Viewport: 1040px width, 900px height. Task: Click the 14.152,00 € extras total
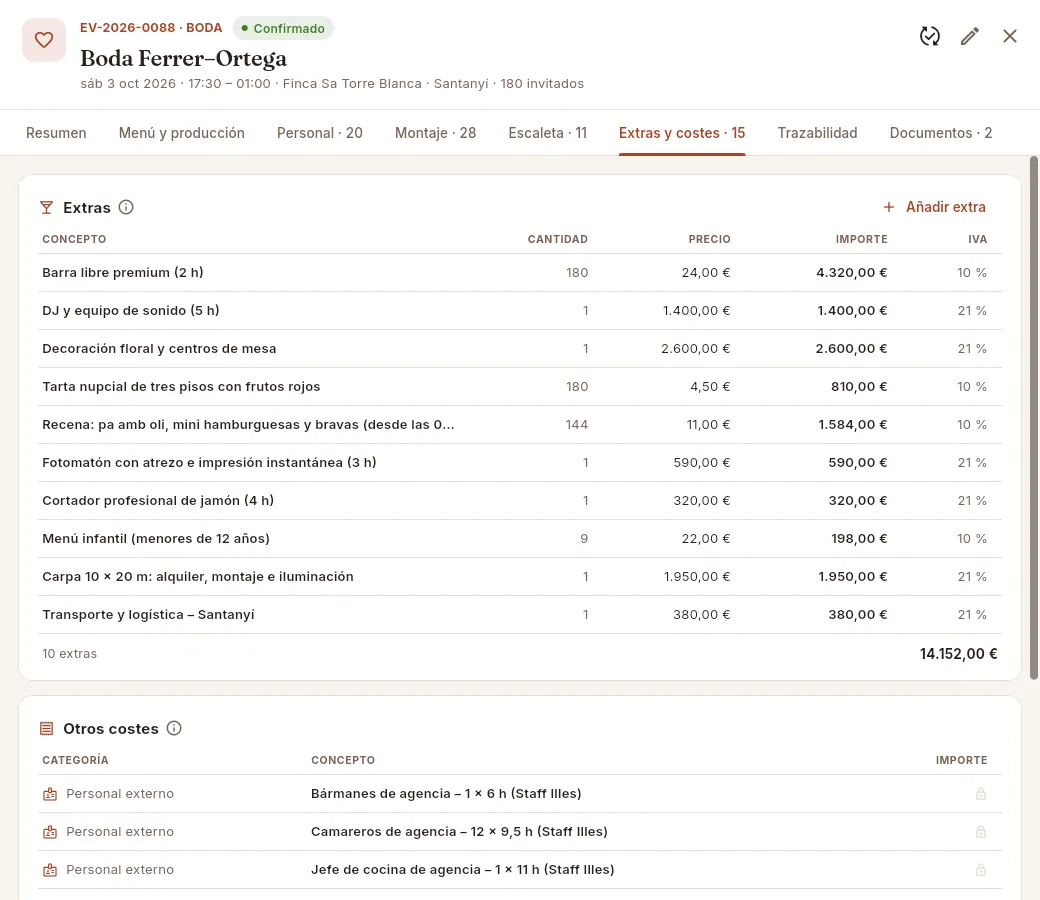(958, 654)
